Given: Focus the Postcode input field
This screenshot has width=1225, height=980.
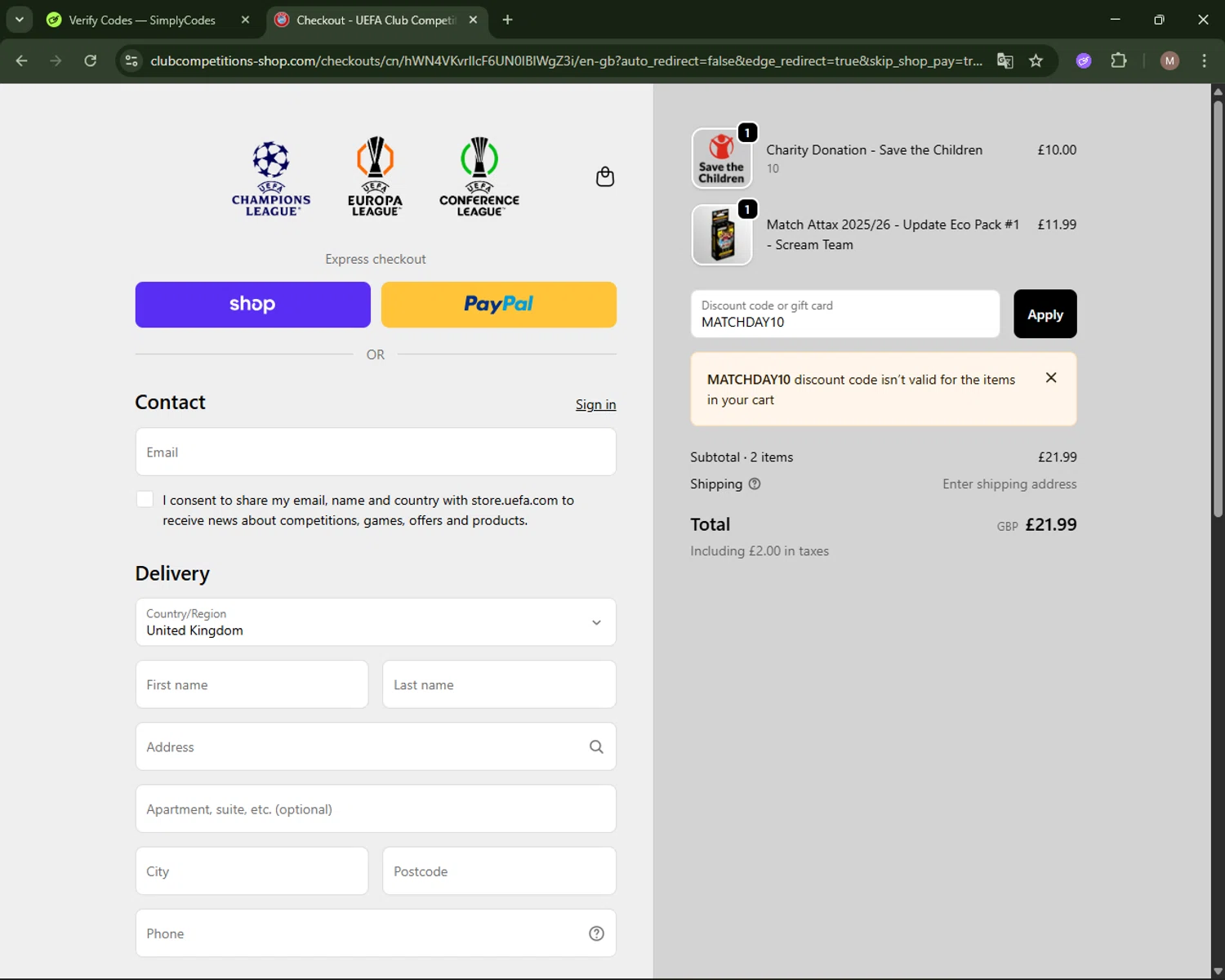Looking at the screenshot, I should [499, 871].
